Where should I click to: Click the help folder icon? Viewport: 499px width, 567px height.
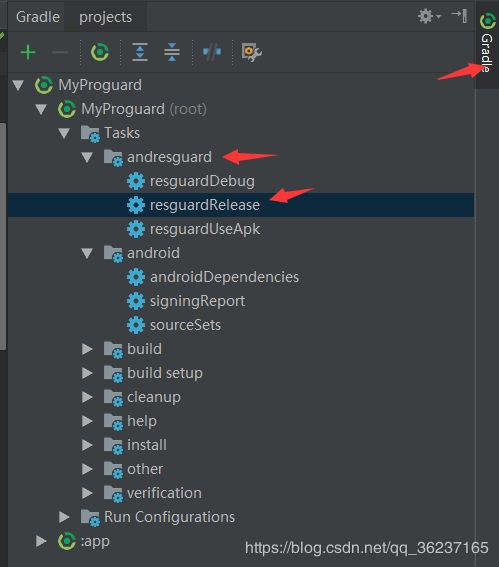(113, 422)
